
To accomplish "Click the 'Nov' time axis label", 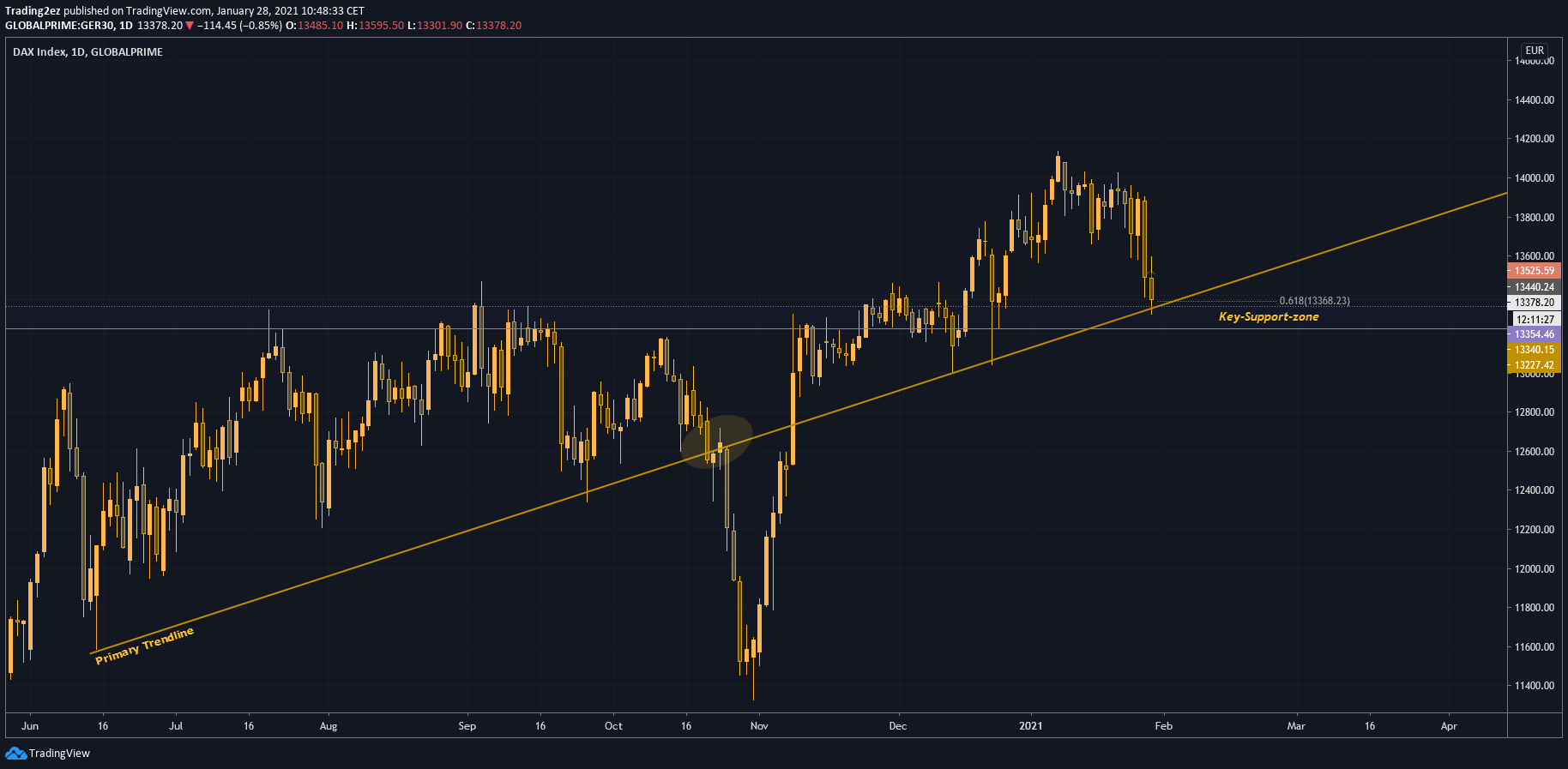I will point(759,726).
